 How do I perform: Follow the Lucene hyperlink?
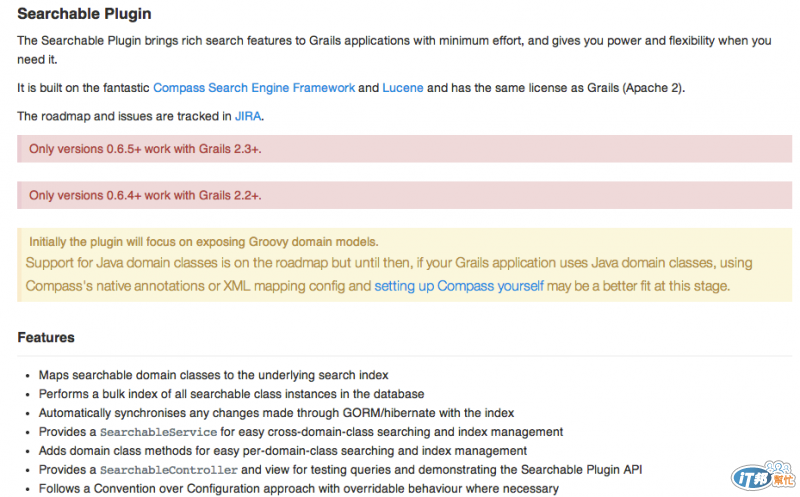coord(403,88)
